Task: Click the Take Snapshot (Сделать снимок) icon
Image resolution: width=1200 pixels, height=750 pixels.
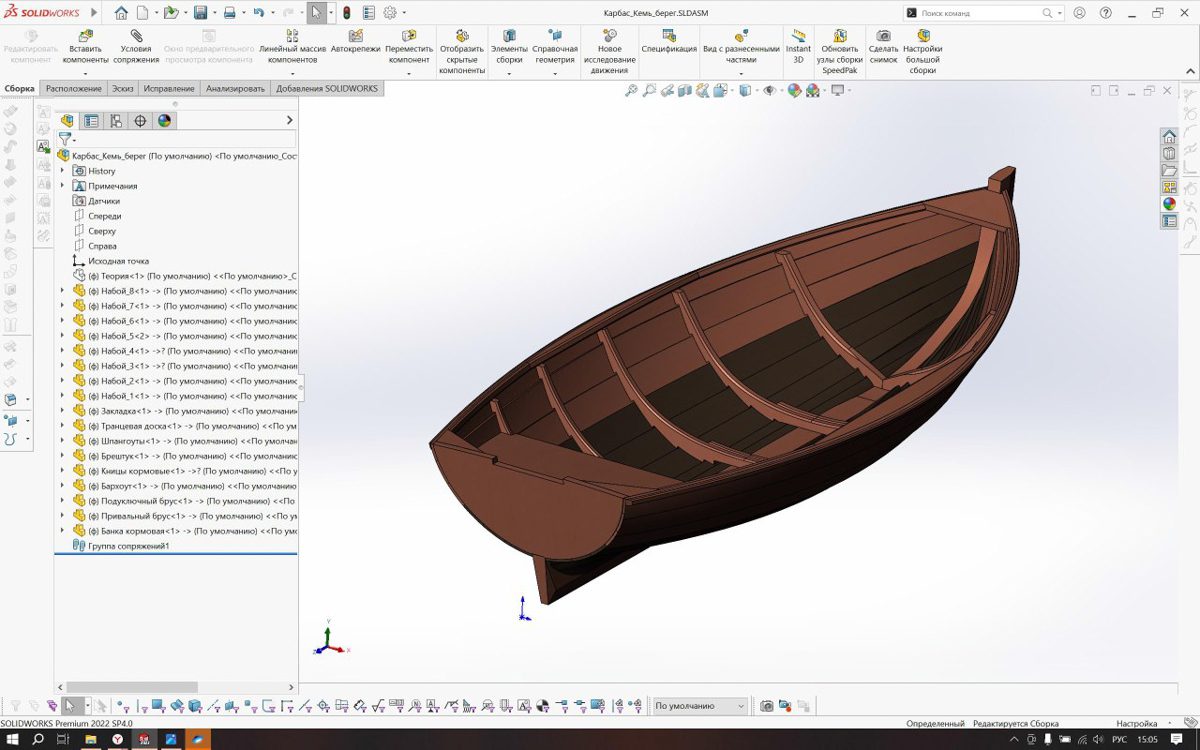Action: tap(883, 37)
